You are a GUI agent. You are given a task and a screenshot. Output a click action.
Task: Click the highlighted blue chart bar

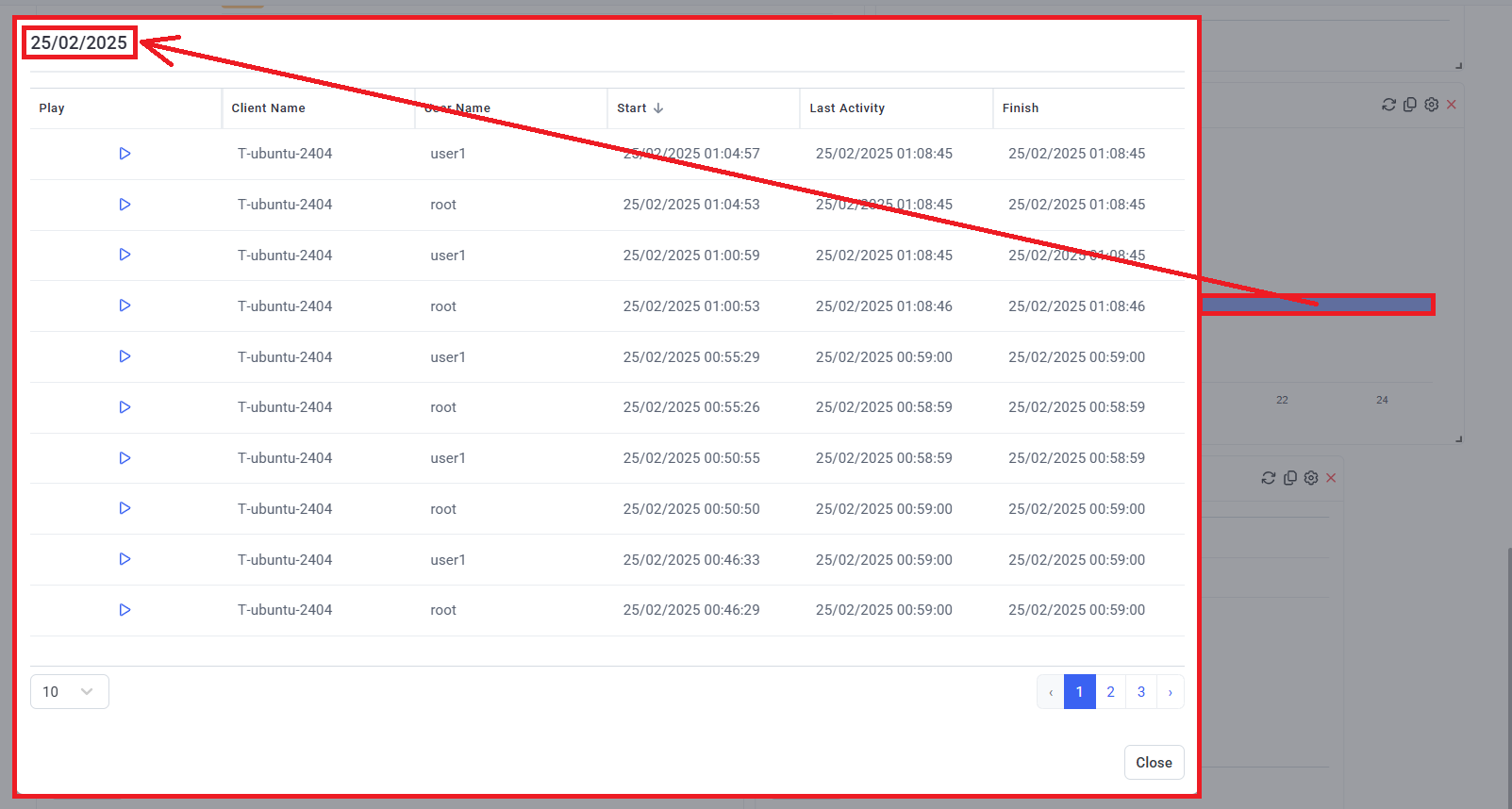[1317, 305]
